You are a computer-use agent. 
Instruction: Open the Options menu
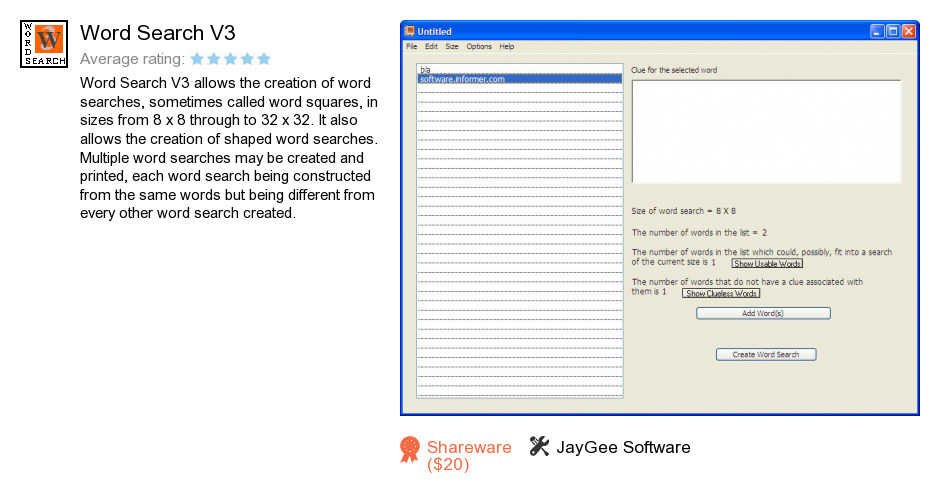pyautogui.click(x=479, y=46)
